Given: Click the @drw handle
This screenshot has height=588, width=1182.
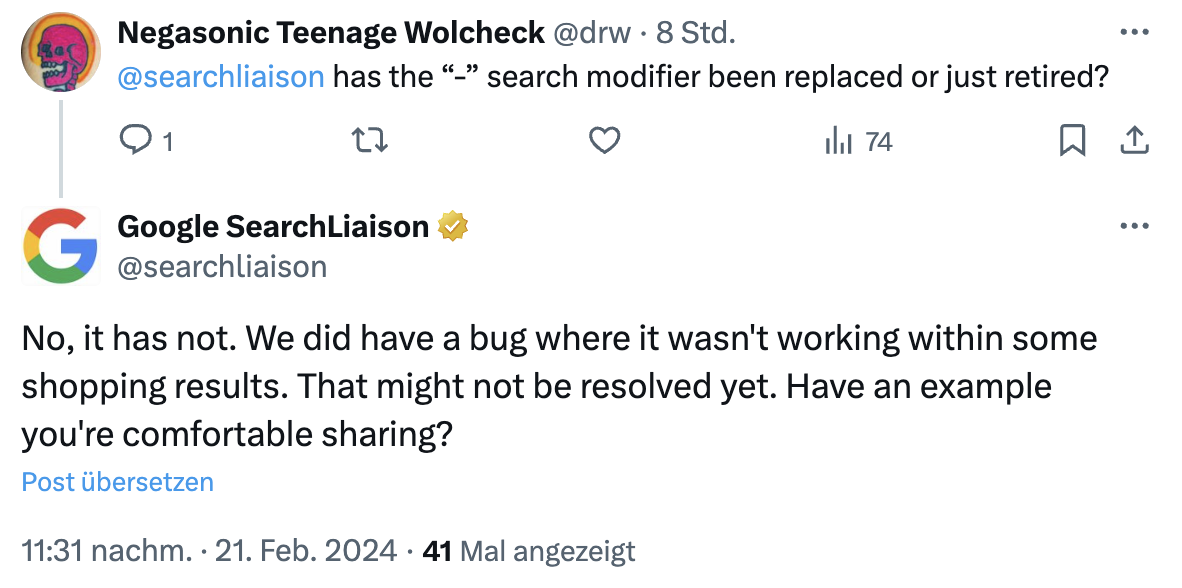Looking at the screenshot, I should (596, 31).
